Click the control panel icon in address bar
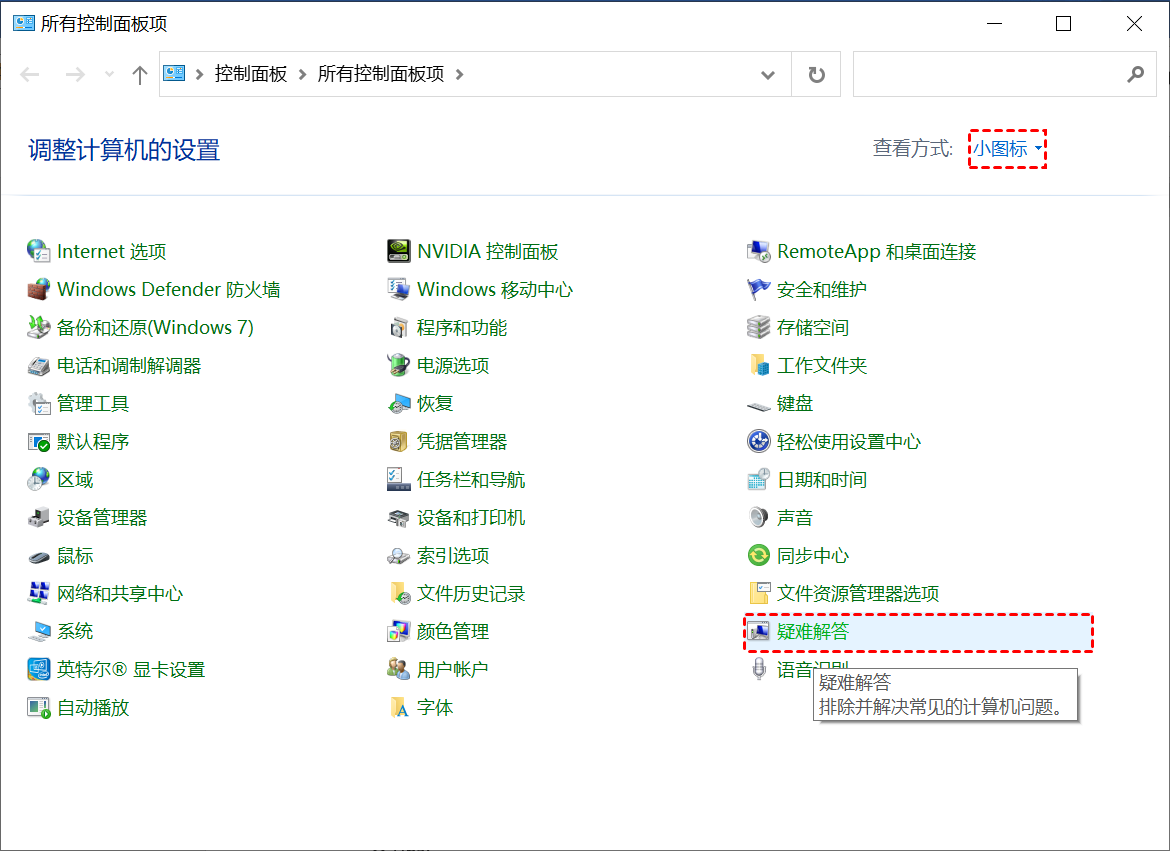1170x851 pixels. (x=174, y=73)
